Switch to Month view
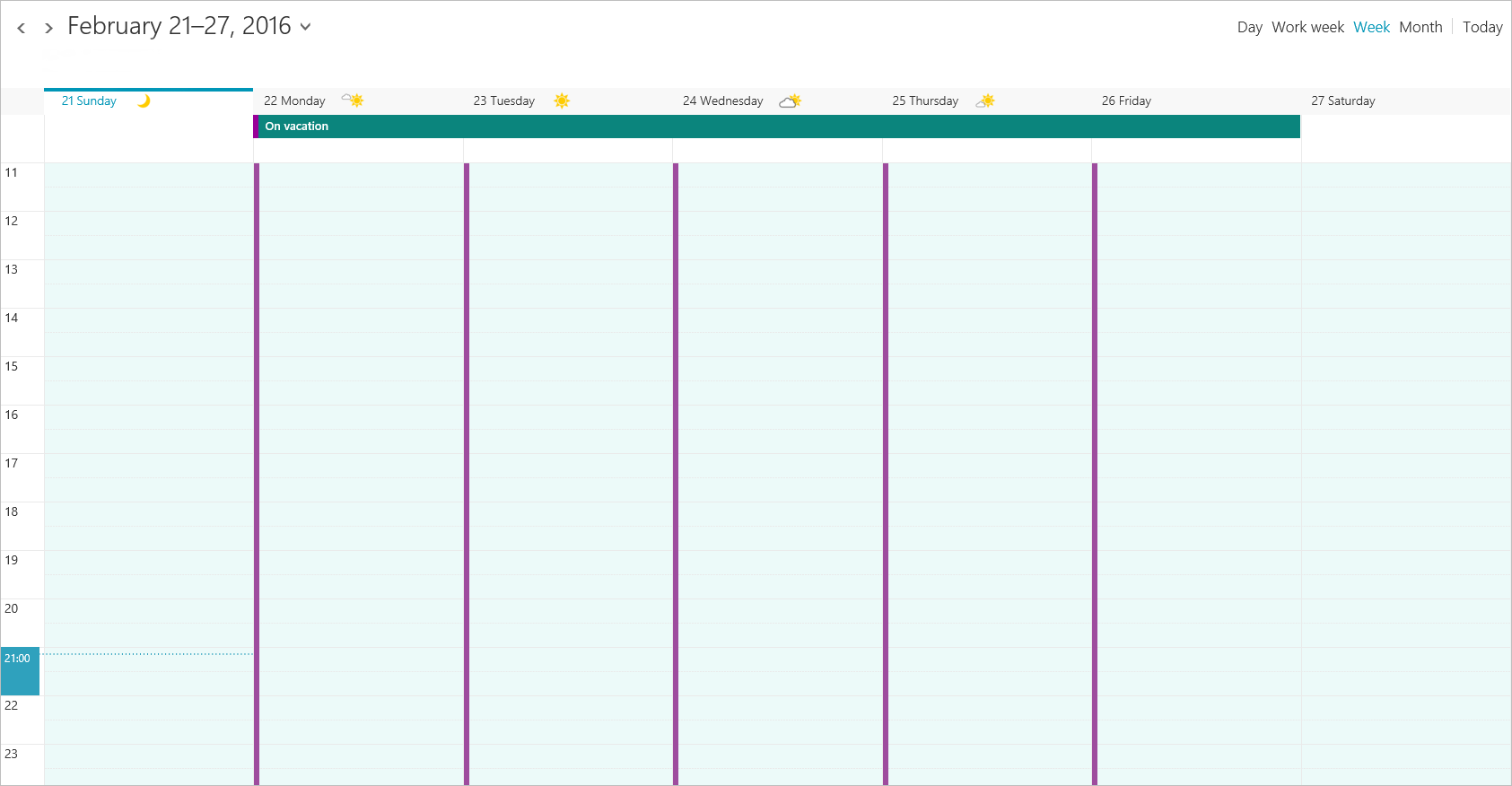 pyautogui.click(x=1420, y=27)
